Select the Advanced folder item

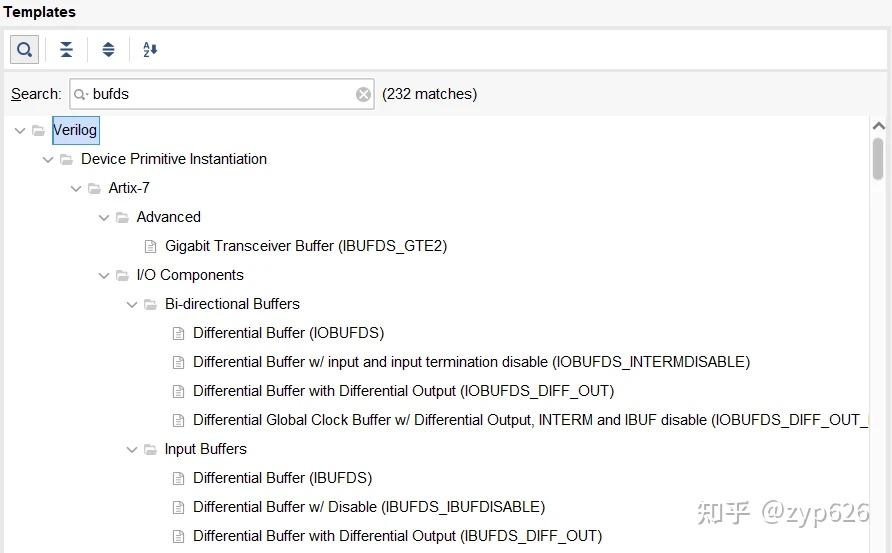coord(168,217)
